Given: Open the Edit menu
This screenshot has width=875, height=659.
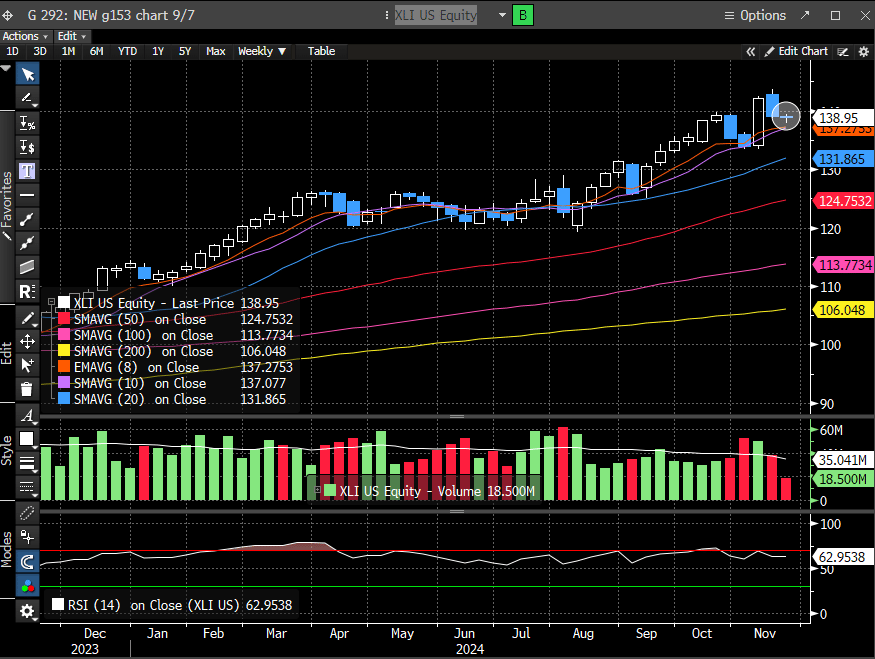Looking at the screenshot, I should click(71, 36).
